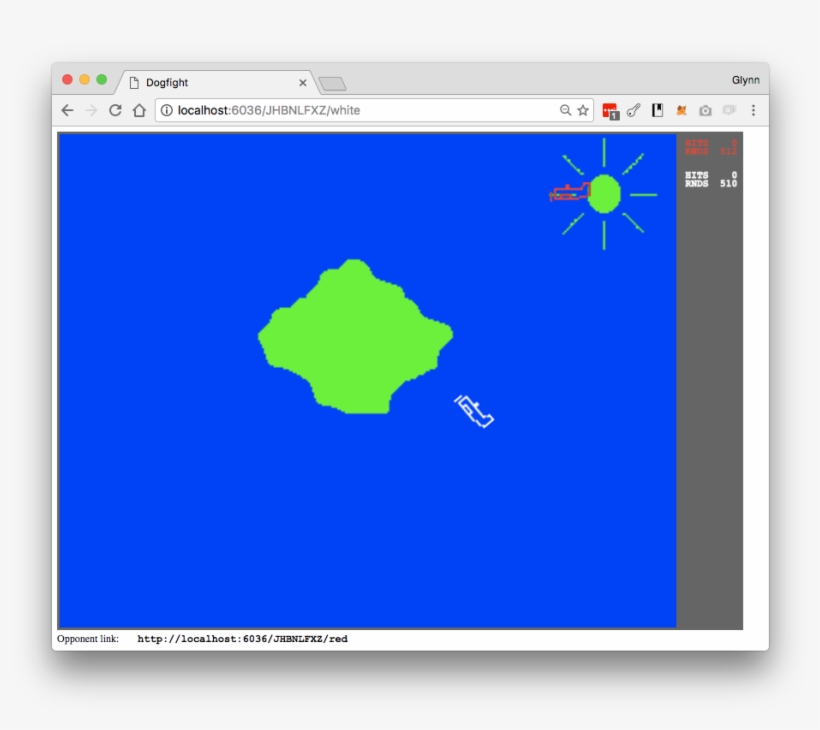
Task: Go back using the browser back arrow
Action: 67,110
